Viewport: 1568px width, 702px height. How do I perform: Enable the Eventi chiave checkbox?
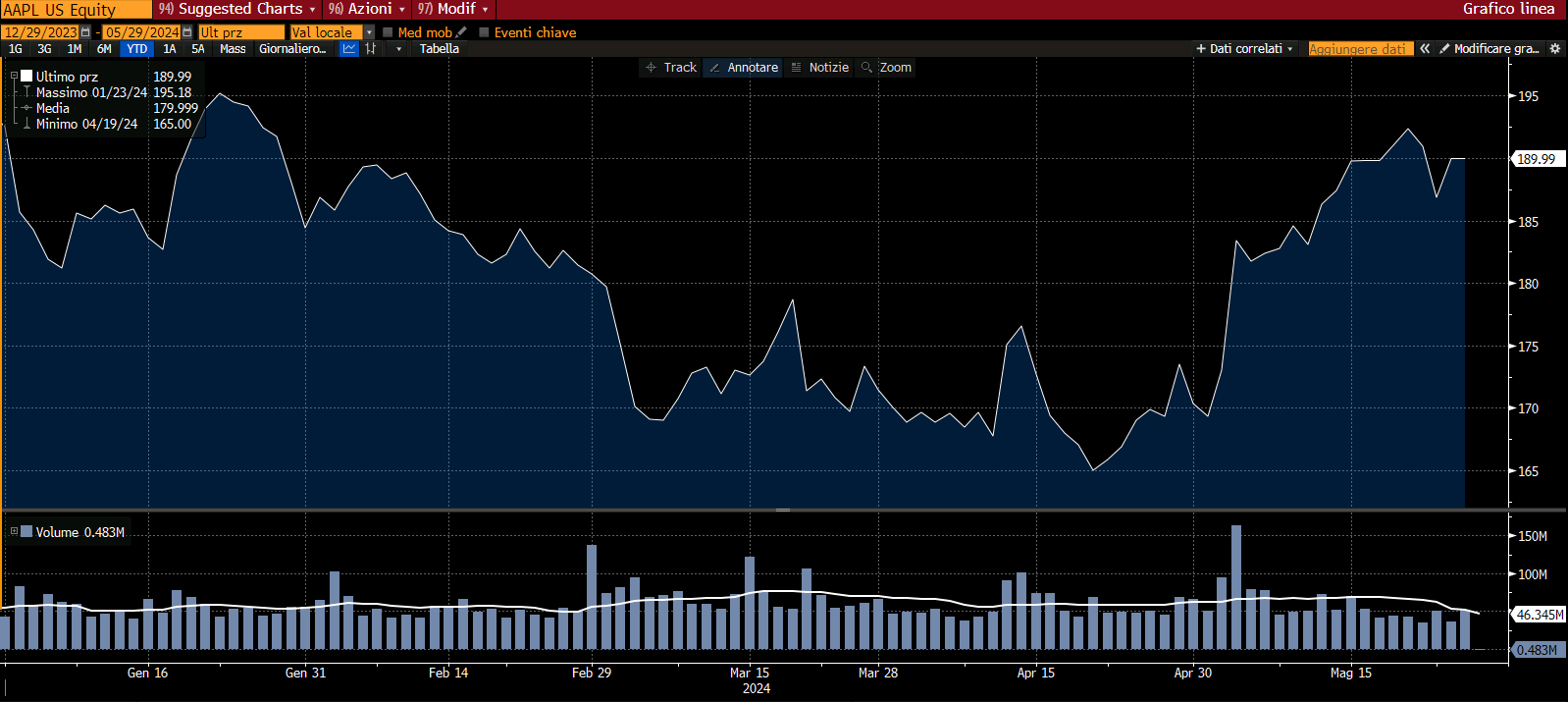point(484,32)
